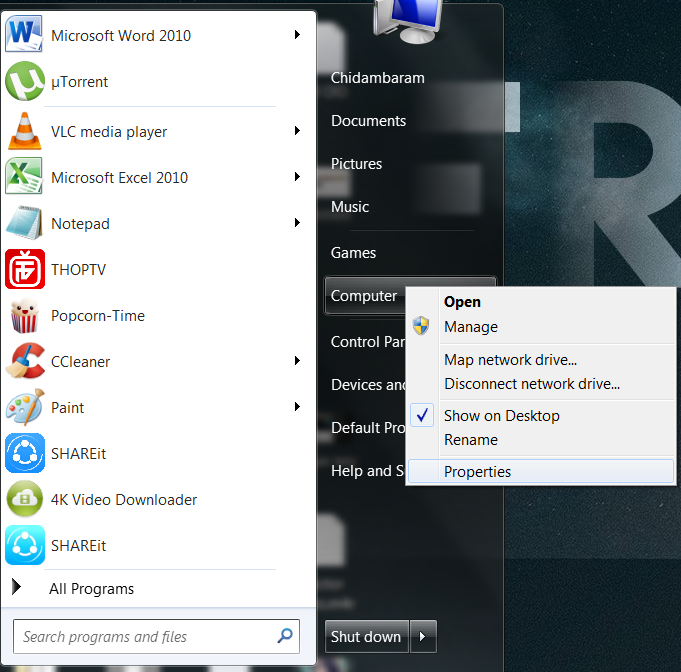
Task: Click the Popcorn-Time label
Action: tap(98, 316)
